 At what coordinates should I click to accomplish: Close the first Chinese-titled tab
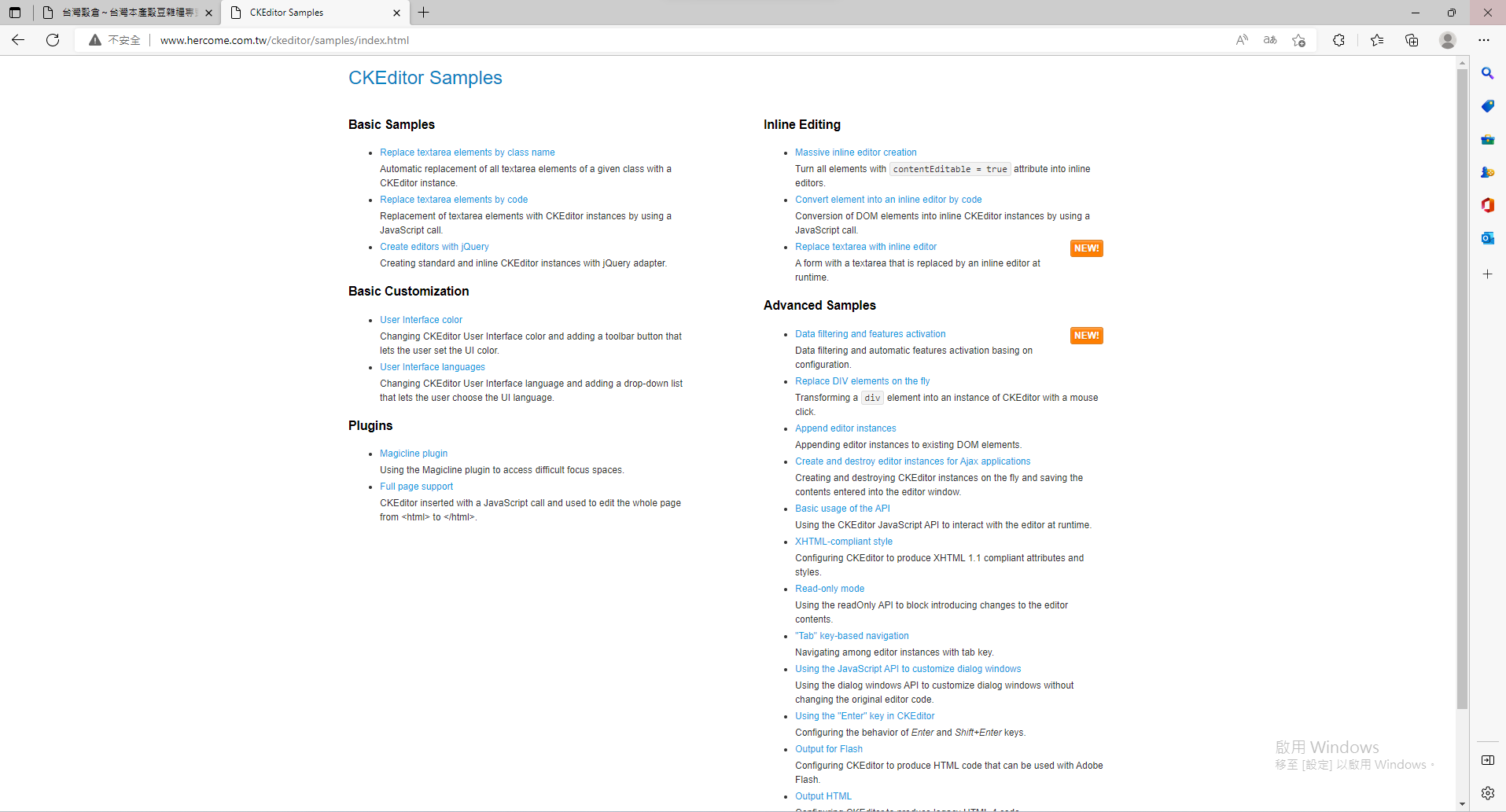pyautogui.click(x=208, y=13)
